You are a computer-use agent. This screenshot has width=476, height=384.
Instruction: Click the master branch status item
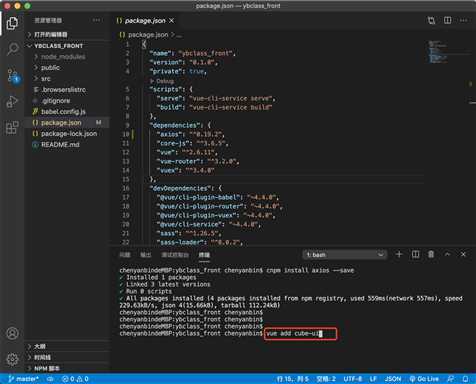tap(24, 379)
